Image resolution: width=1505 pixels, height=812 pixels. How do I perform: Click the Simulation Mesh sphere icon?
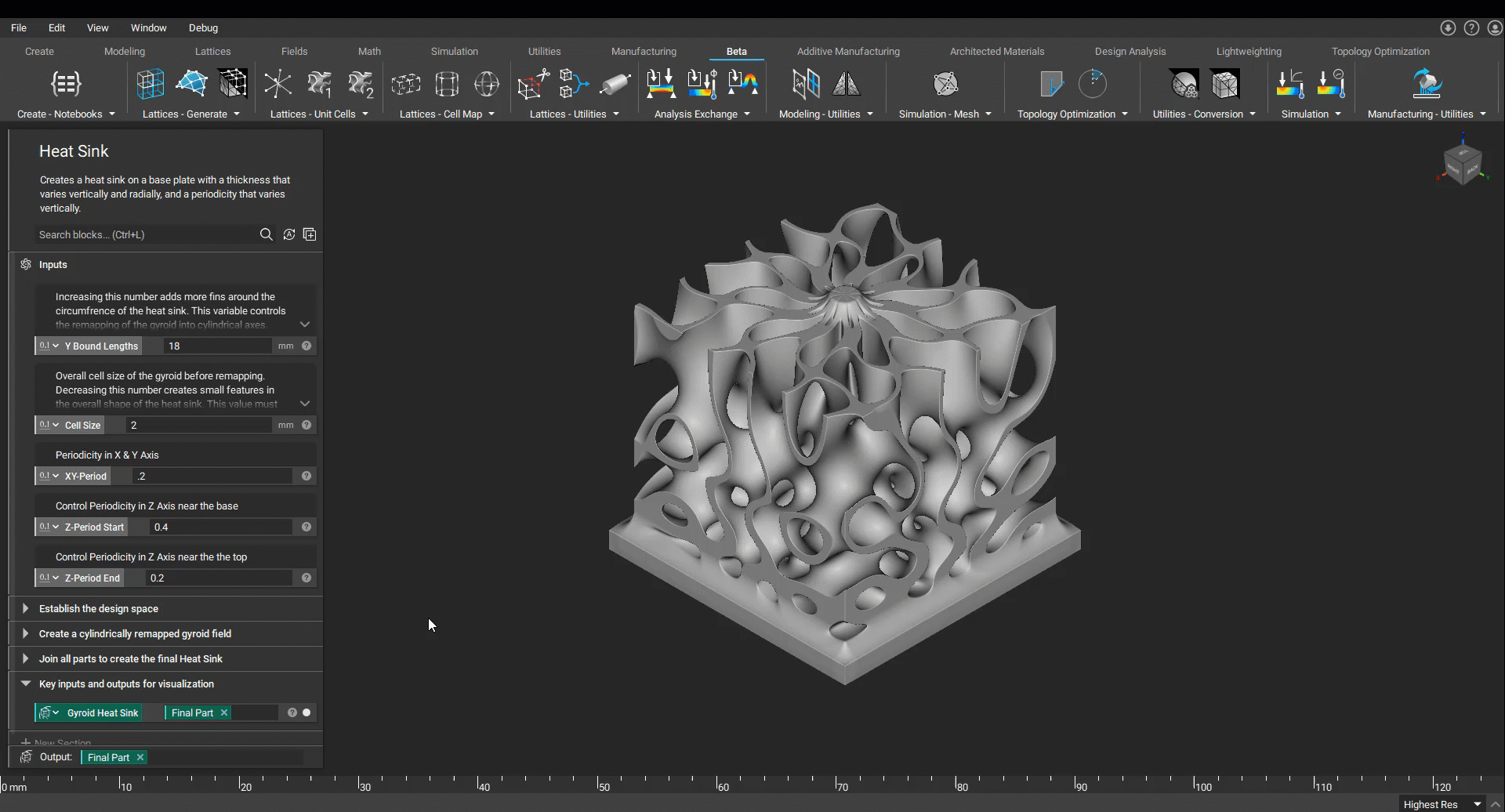945,84
